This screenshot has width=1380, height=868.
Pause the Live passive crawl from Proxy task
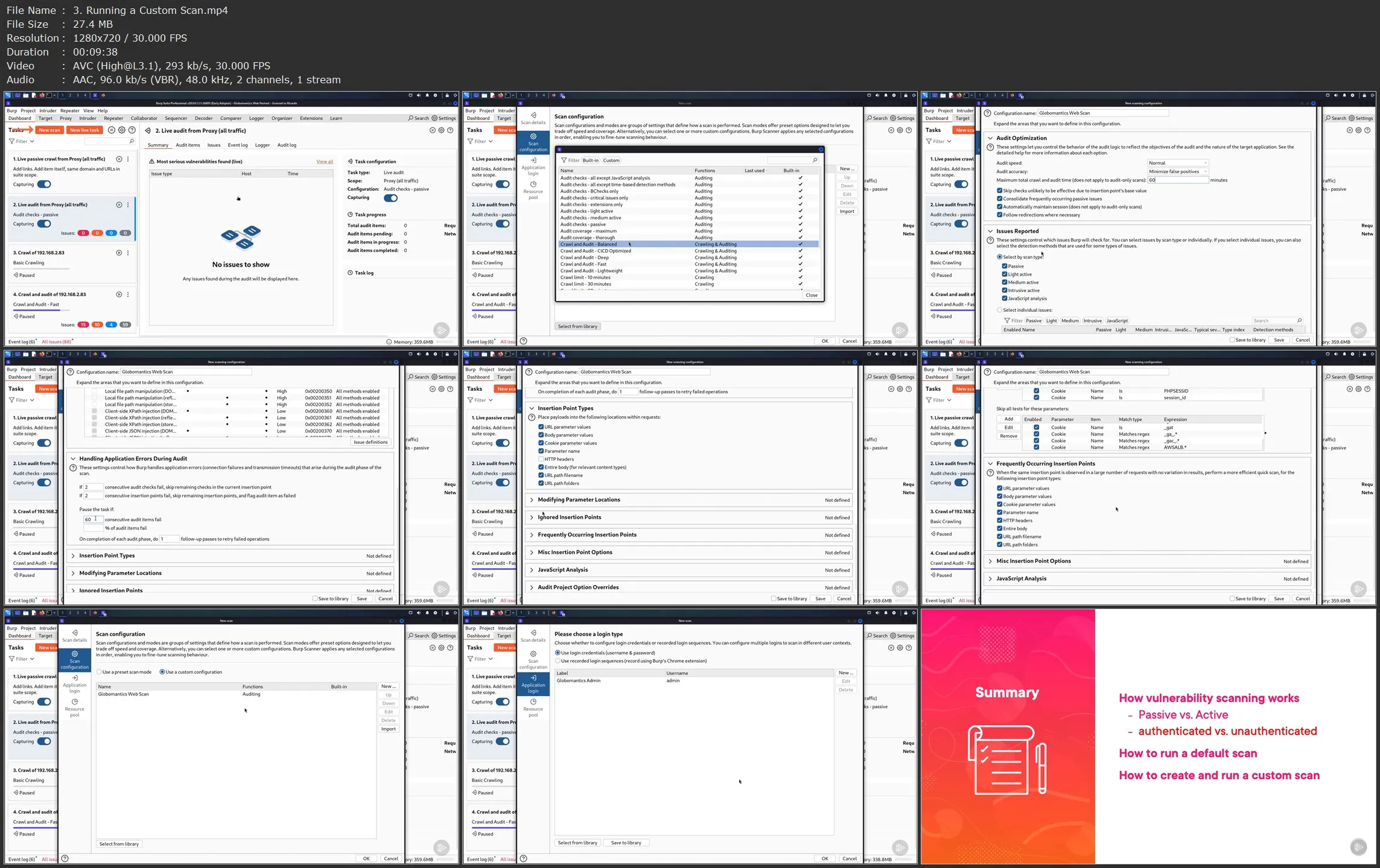(x=119, y=159)
